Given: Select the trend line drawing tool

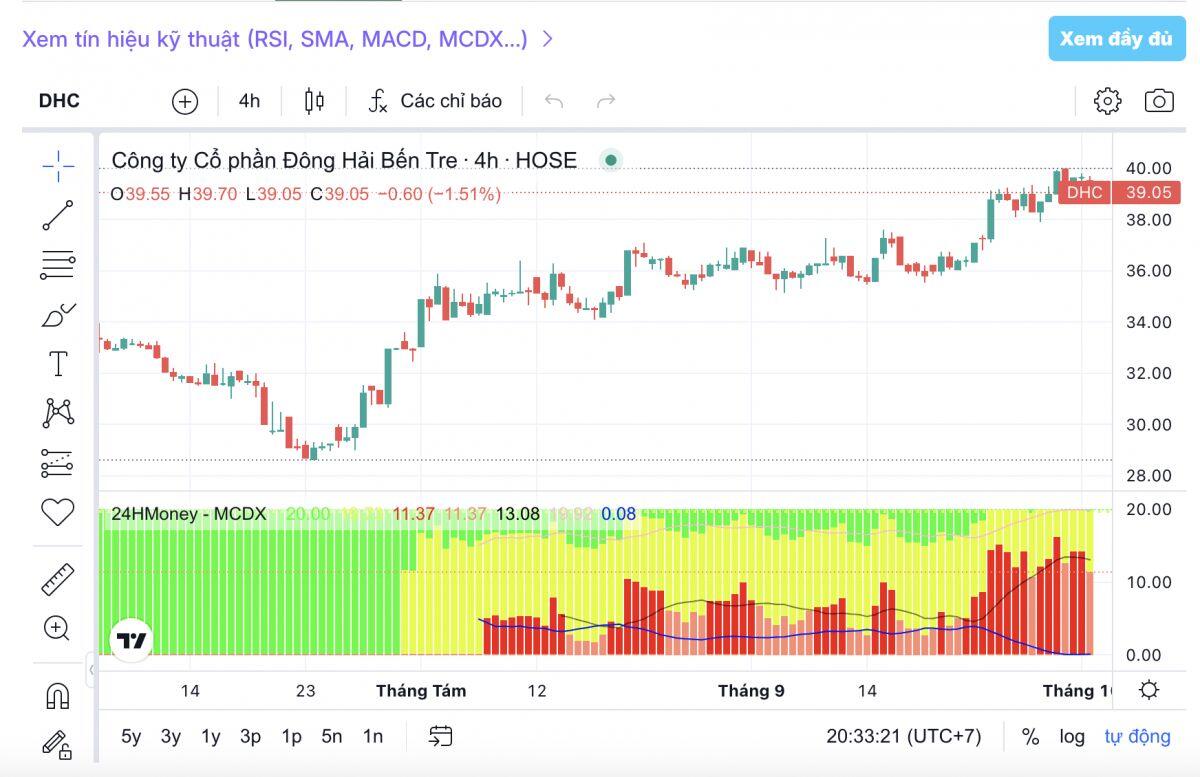Looking at the screenshot, I should tap(58, 215).
